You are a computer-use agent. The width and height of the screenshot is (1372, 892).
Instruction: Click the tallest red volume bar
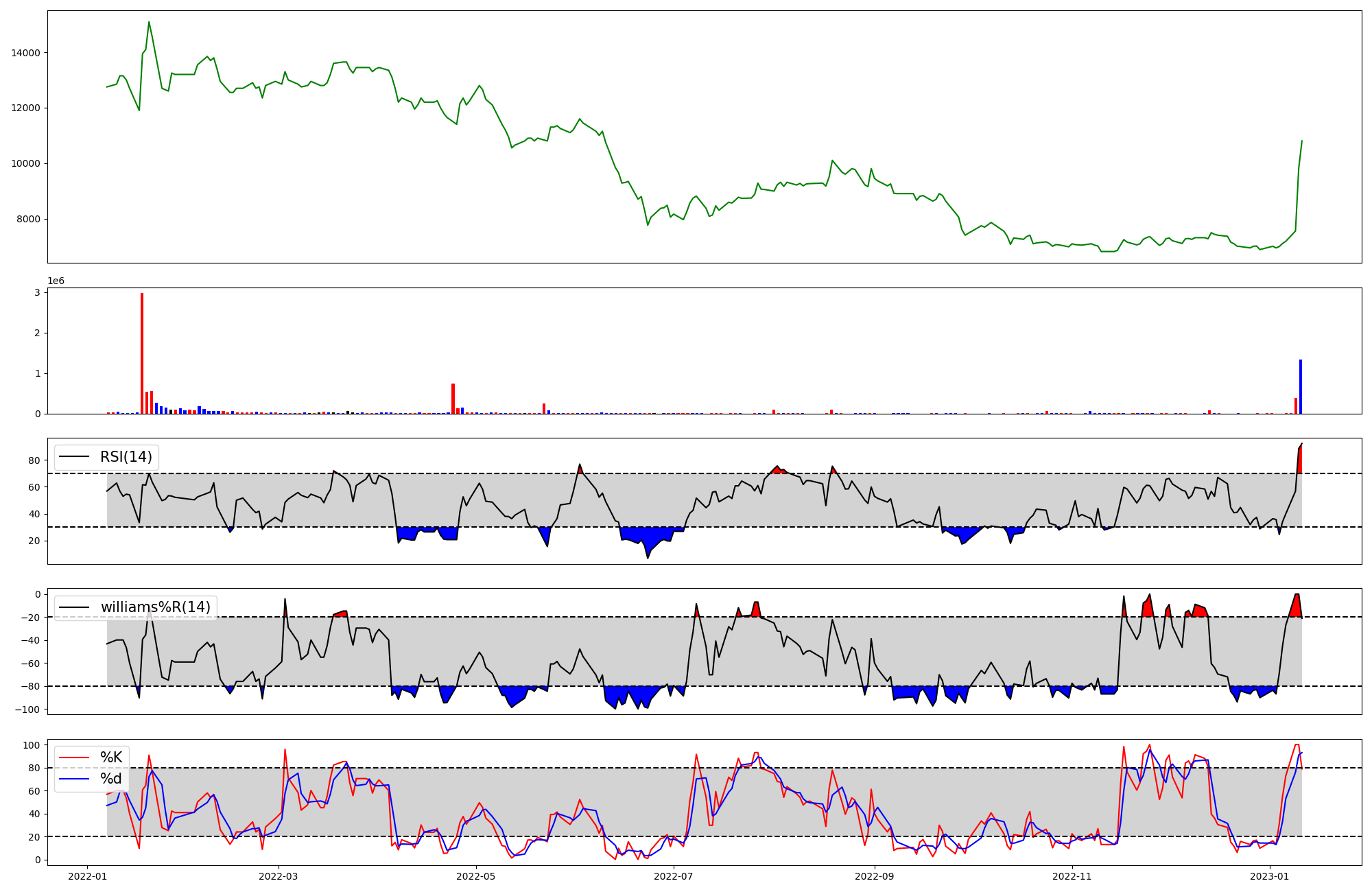tap(142, 353)
